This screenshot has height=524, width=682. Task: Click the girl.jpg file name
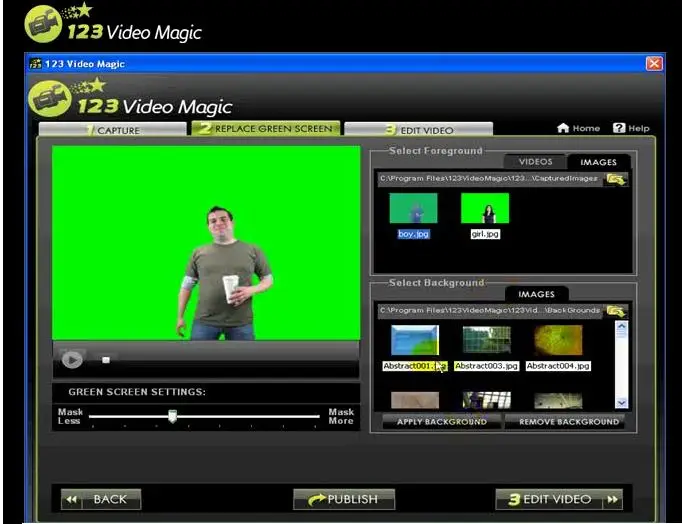point(485,234)
